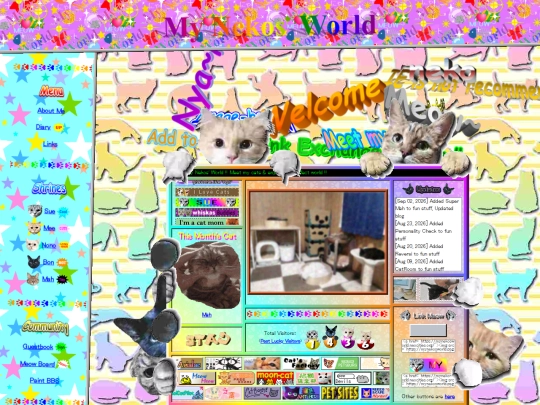540x405 pixels.
Task: Click the rainbow cat blinkie banner
Action: 207,202
